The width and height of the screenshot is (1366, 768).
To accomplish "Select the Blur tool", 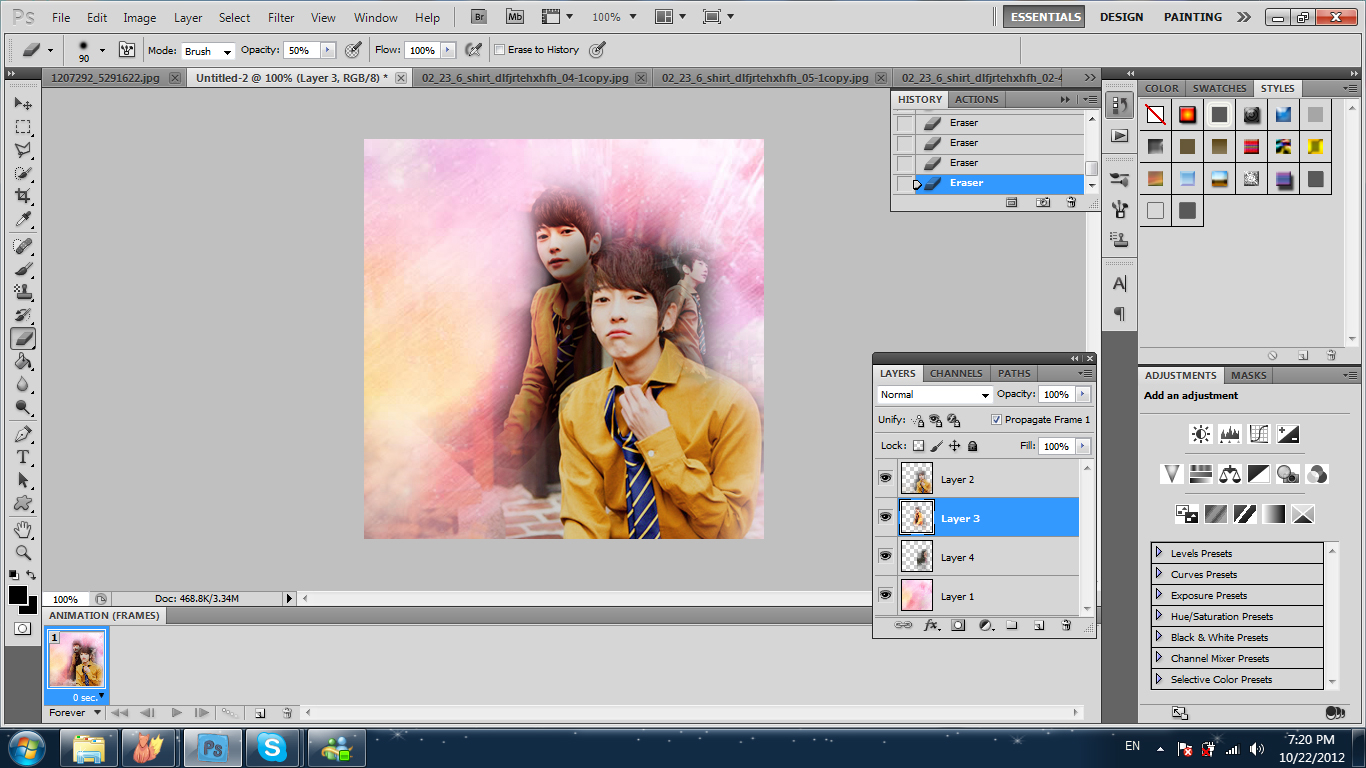I will pos(23,385).
